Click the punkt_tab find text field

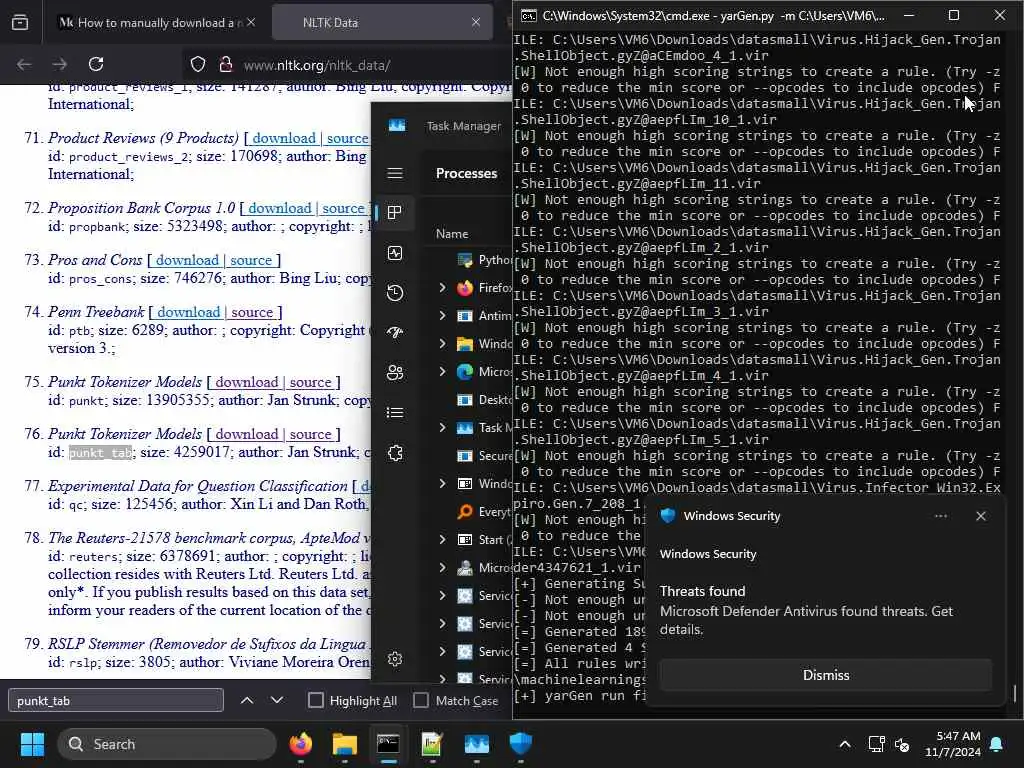116,701
